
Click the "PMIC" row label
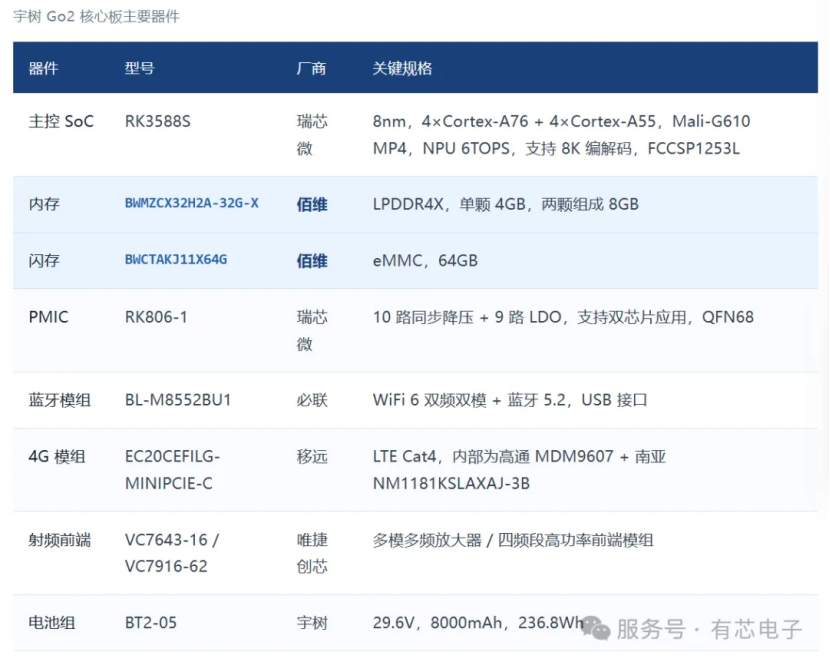pos(48,317)
